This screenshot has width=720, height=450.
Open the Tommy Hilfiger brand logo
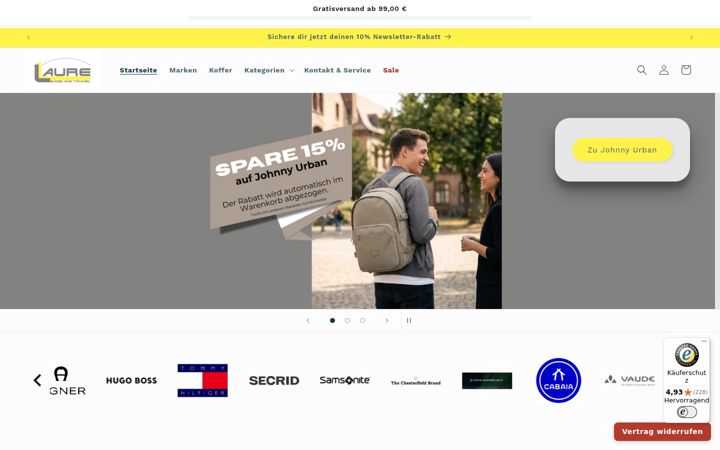[x=202, y=381]
